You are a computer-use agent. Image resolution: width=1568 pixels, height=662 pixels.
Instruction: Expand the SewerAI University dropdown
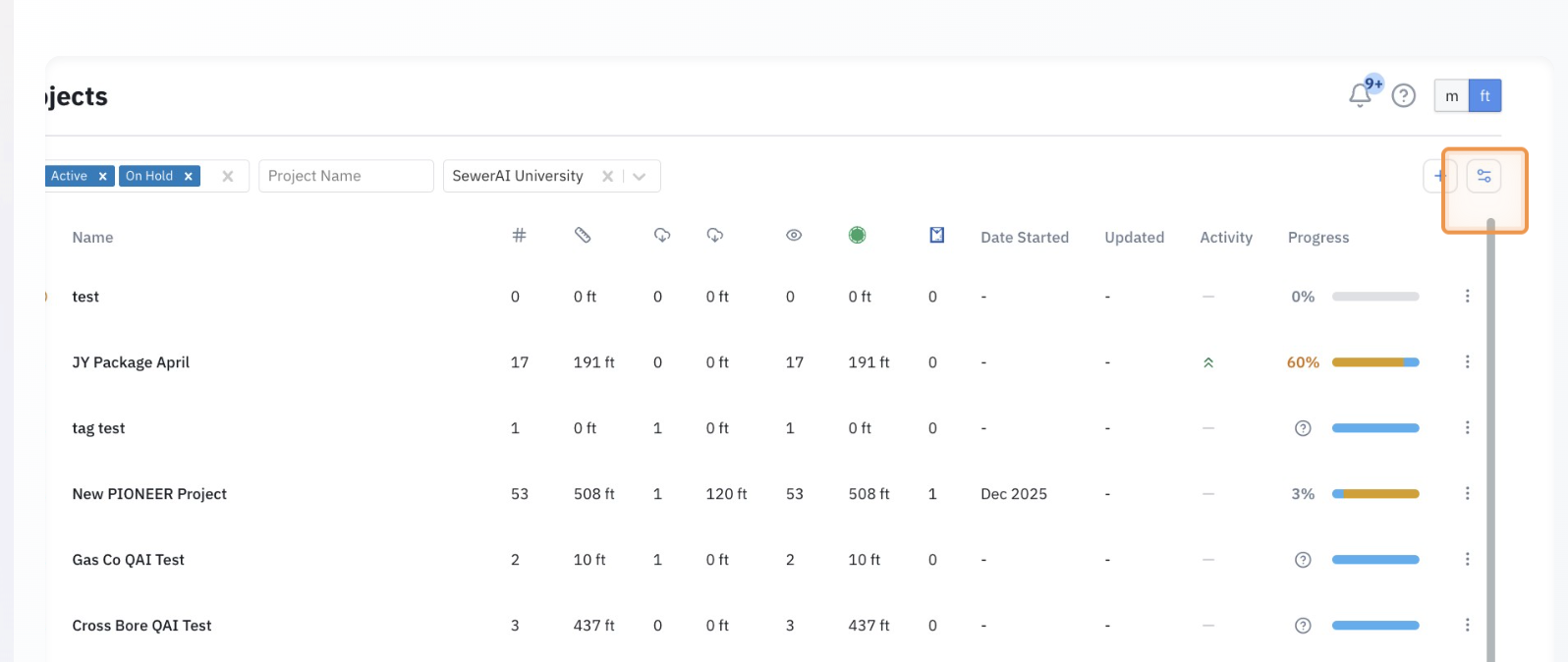point(640,177)
